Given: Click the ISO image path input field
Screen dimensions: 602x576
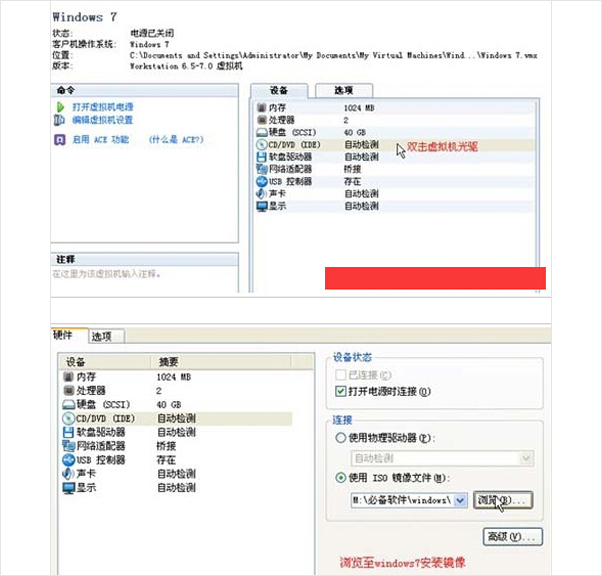Looking at the screenshot, I should (403, 500).
